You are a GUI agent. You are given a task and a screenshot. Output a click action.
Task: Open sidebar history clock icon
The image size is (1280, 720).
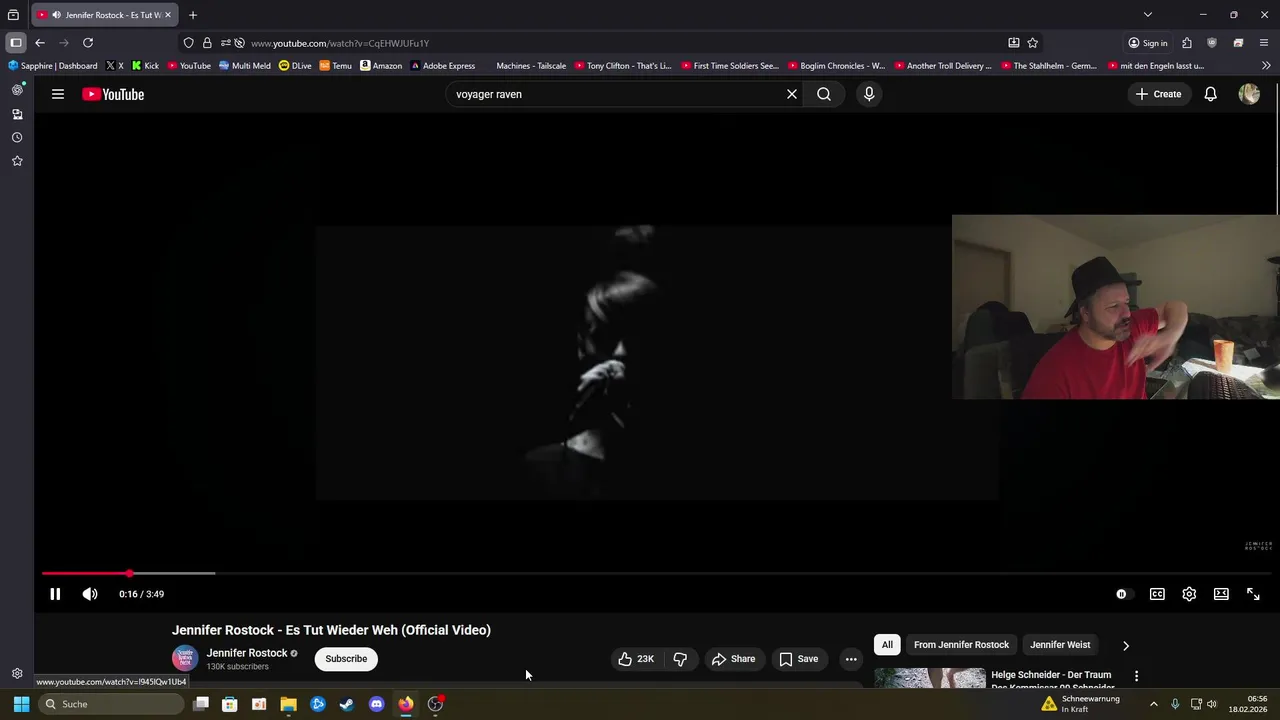click(17, 137)
